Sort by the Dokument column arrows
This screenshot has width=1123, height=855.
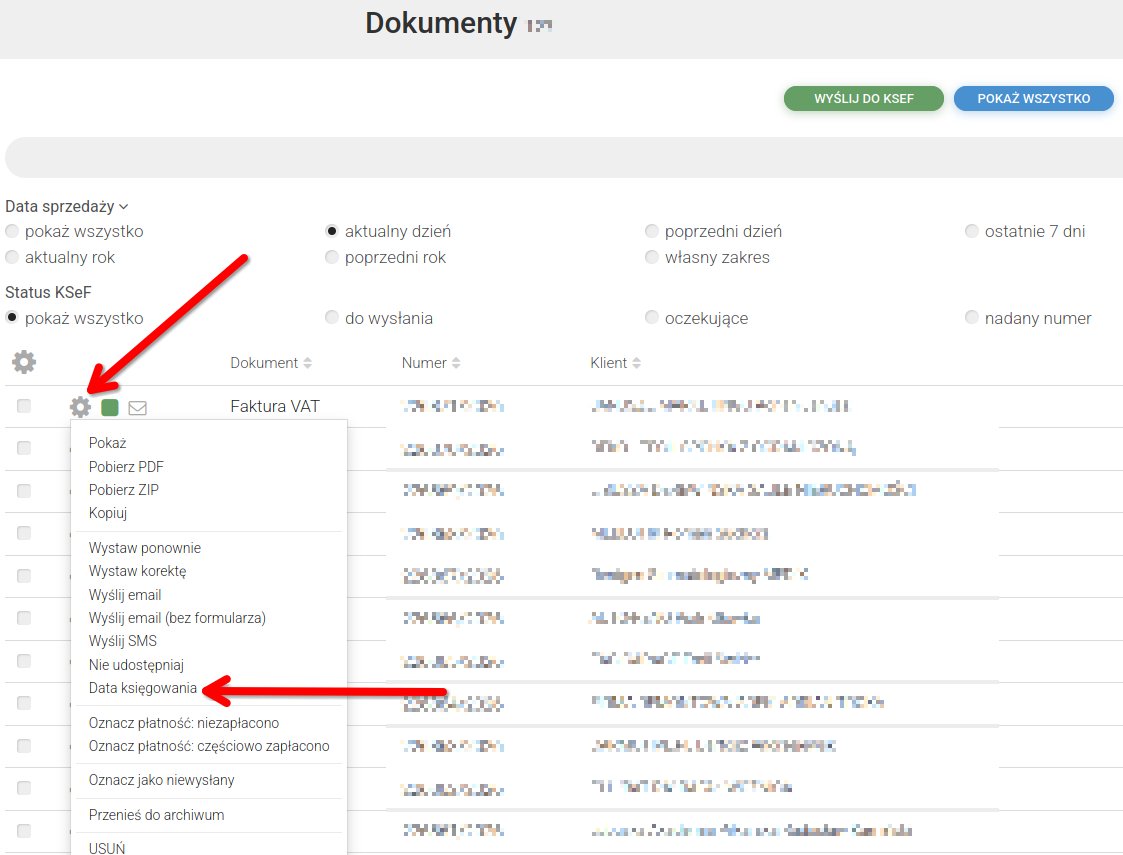tap(307, 363)
